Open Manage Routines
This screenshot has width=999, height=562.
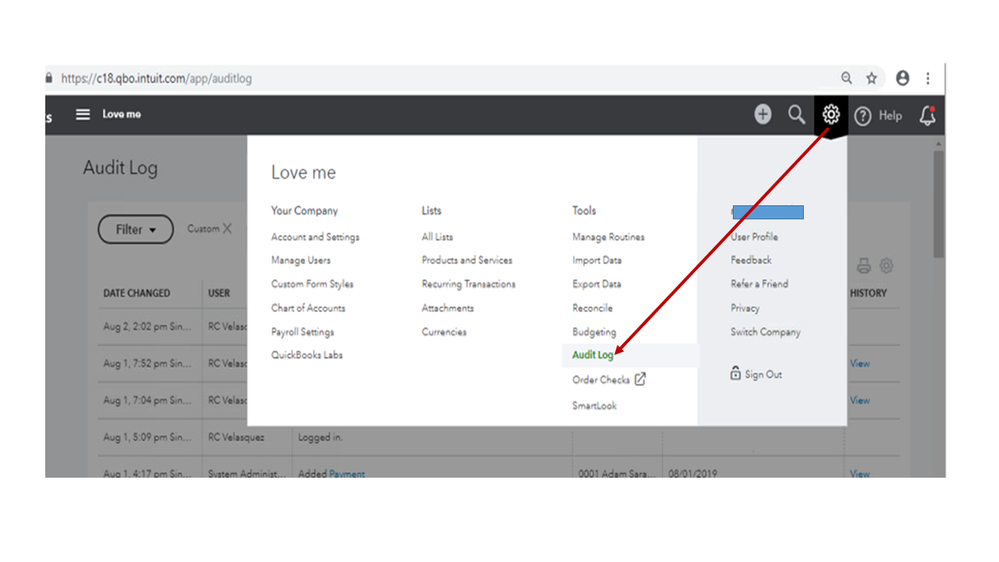point(608,237)
